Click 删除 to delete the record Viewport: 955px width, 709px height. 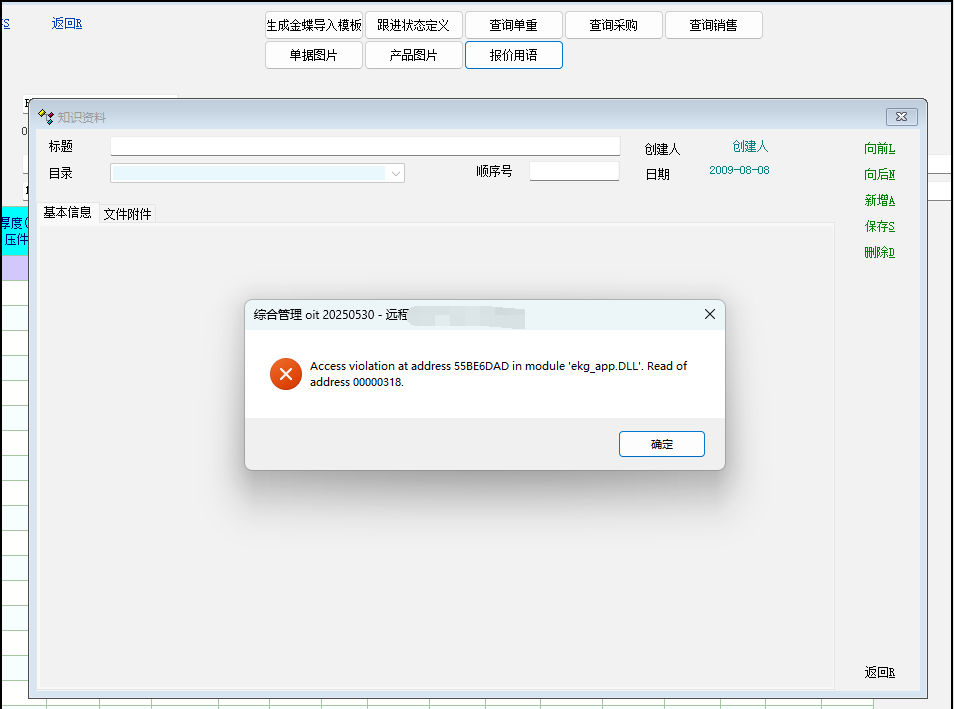coord(879,253)
